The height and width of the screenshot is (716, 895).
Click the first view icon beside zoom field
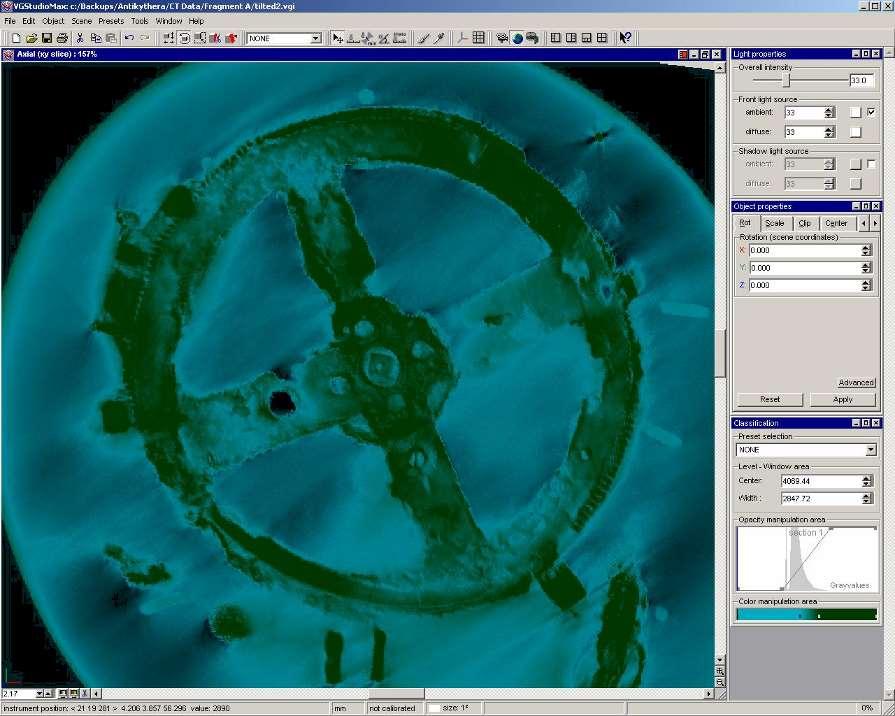[63, 694]
